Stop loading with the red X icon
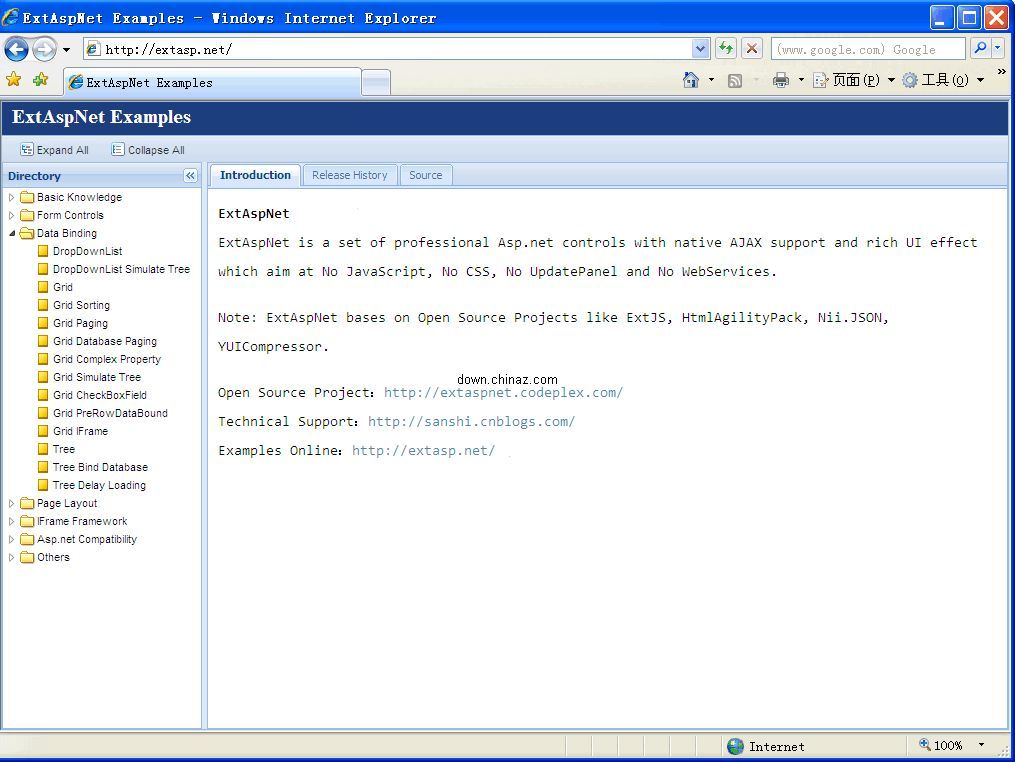 click(x=752, y=49)
